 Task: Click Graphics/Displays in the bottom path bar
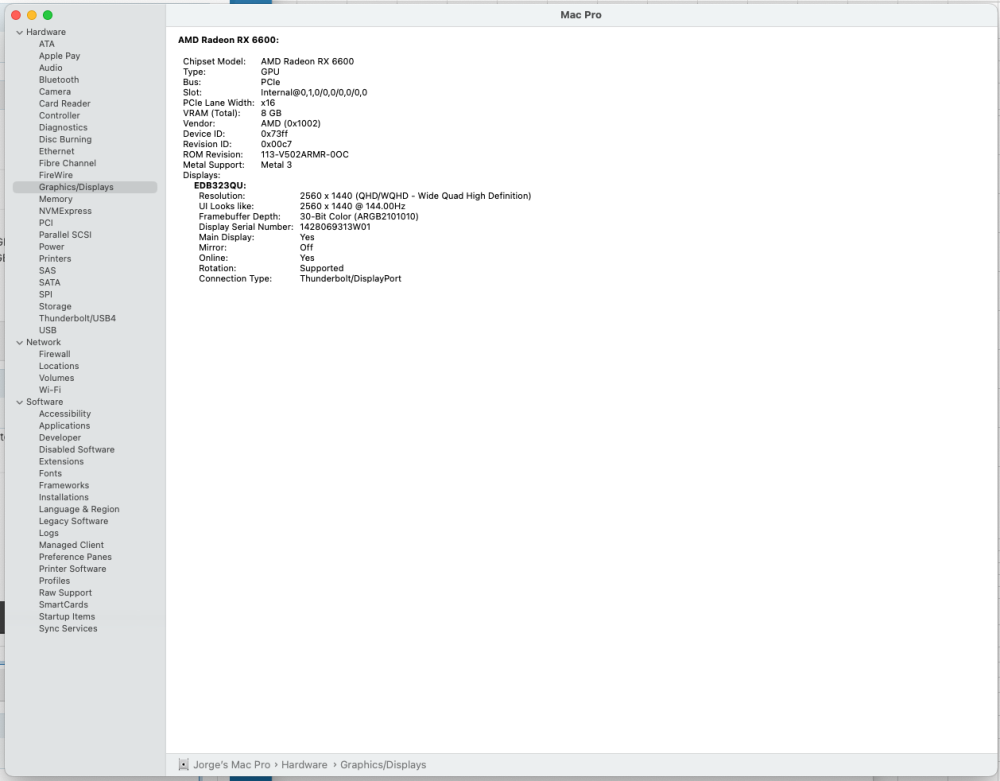click(383, 764)
